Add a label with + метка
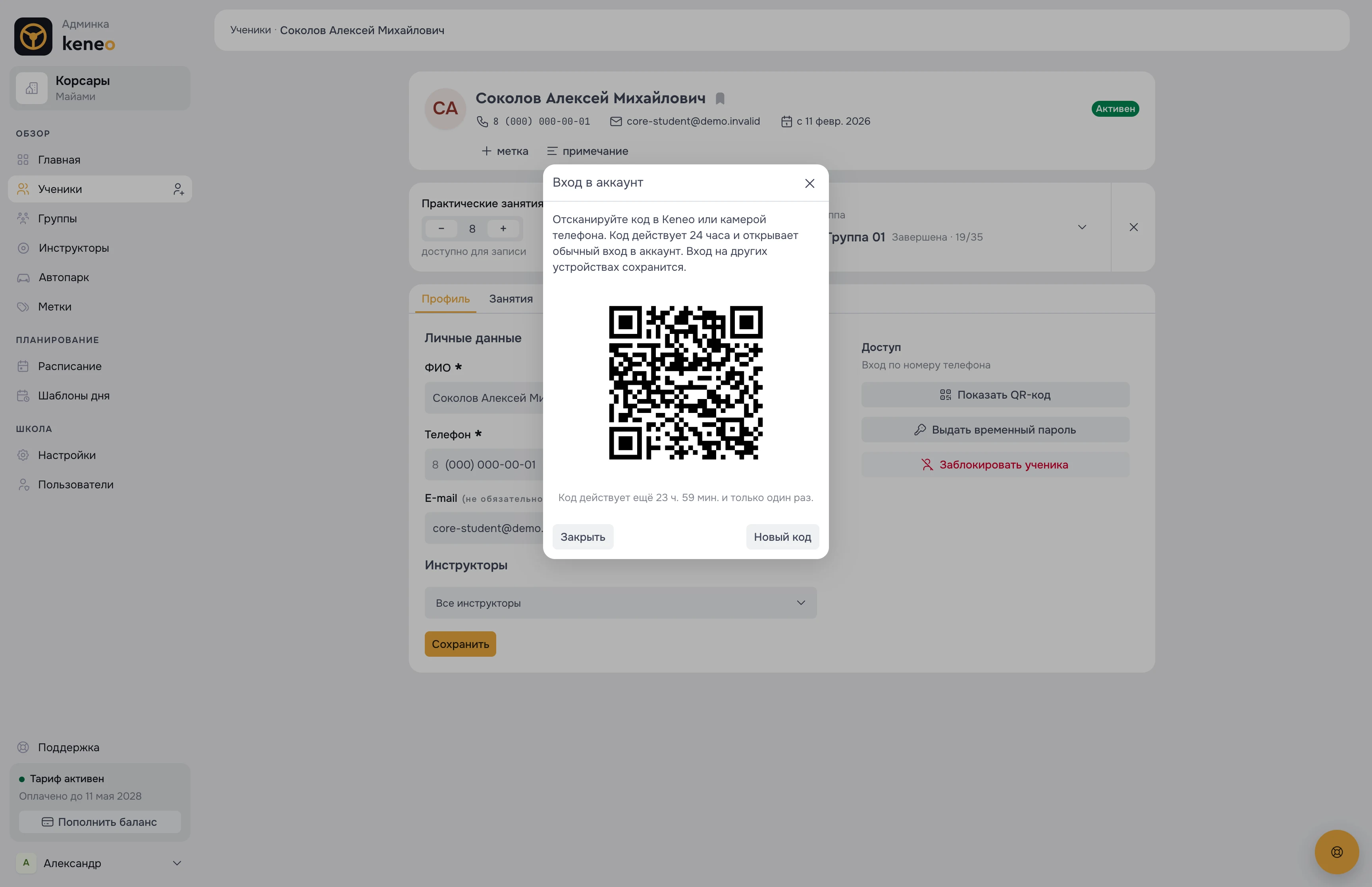Image resolution: width=1372 pixels, height=887 pixels. pos(505,151)
